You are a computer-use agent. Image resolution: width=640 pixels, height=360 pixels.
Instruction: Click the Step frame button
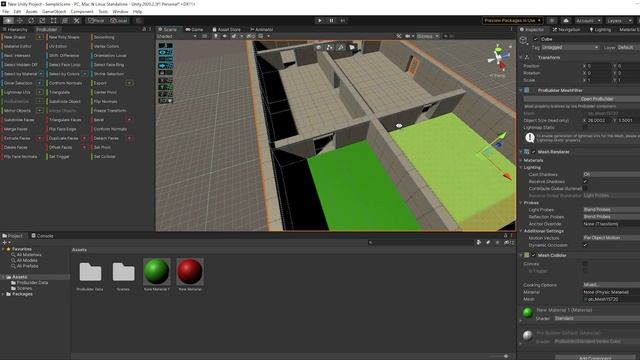point(342,20)
